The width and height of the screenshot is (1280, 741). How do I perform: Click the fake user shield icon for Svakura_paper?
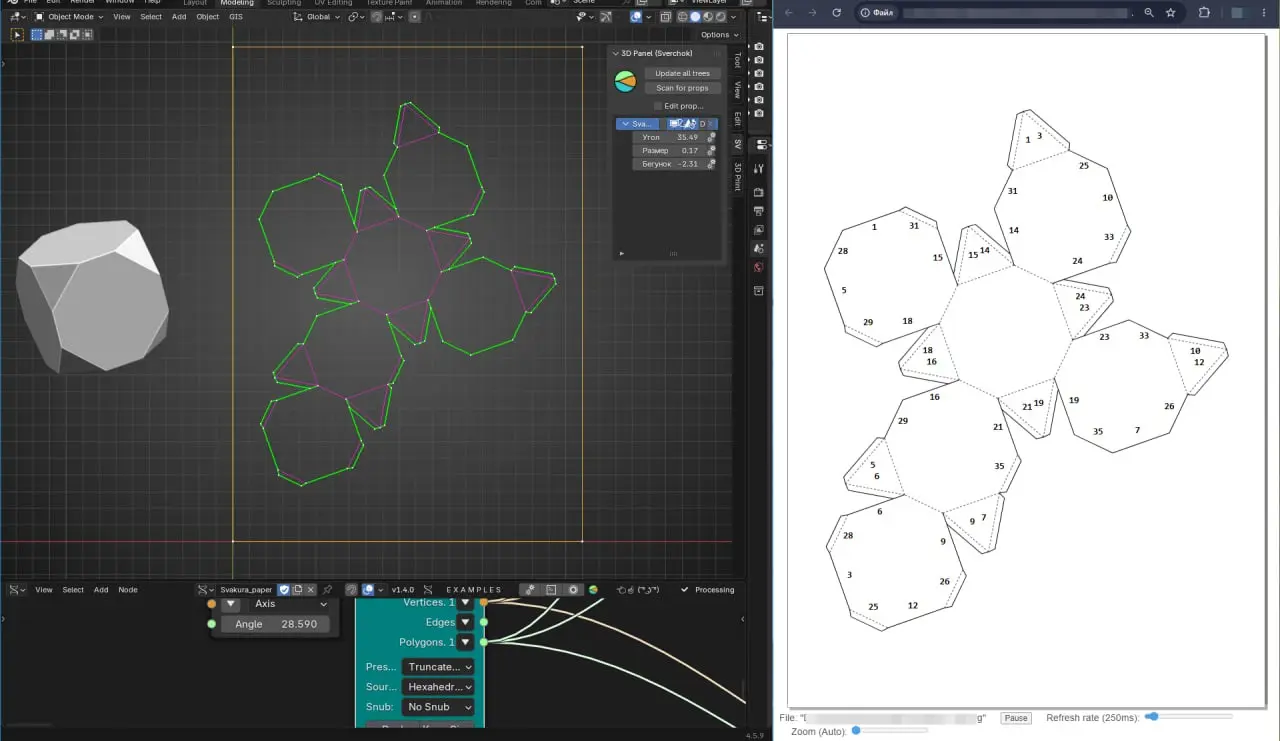pyautogui.click(x=284, y=590)
